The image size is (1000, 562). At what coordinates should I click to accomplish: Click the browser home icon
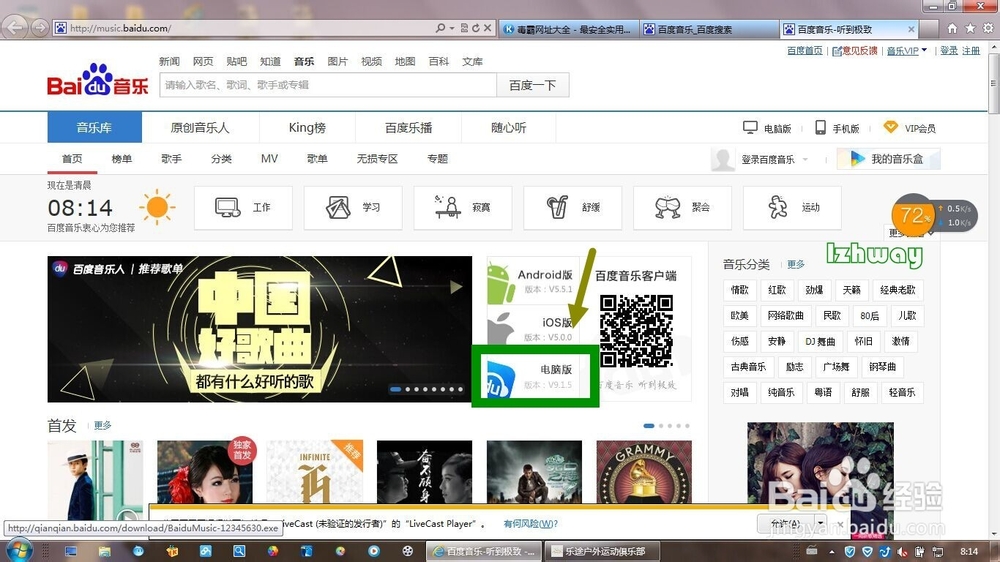tap(952, 29)
